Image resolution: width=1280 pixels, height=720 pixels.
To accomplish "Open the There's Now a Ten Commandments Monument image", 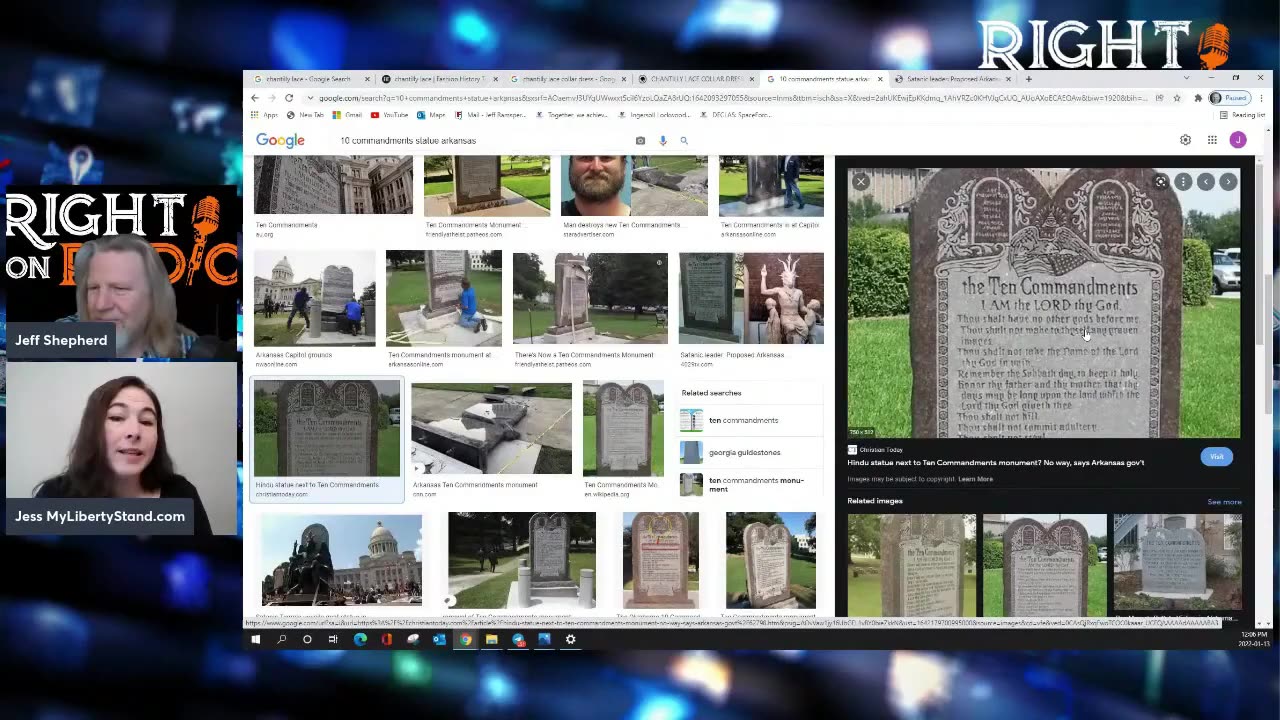I will pos(590,298).
